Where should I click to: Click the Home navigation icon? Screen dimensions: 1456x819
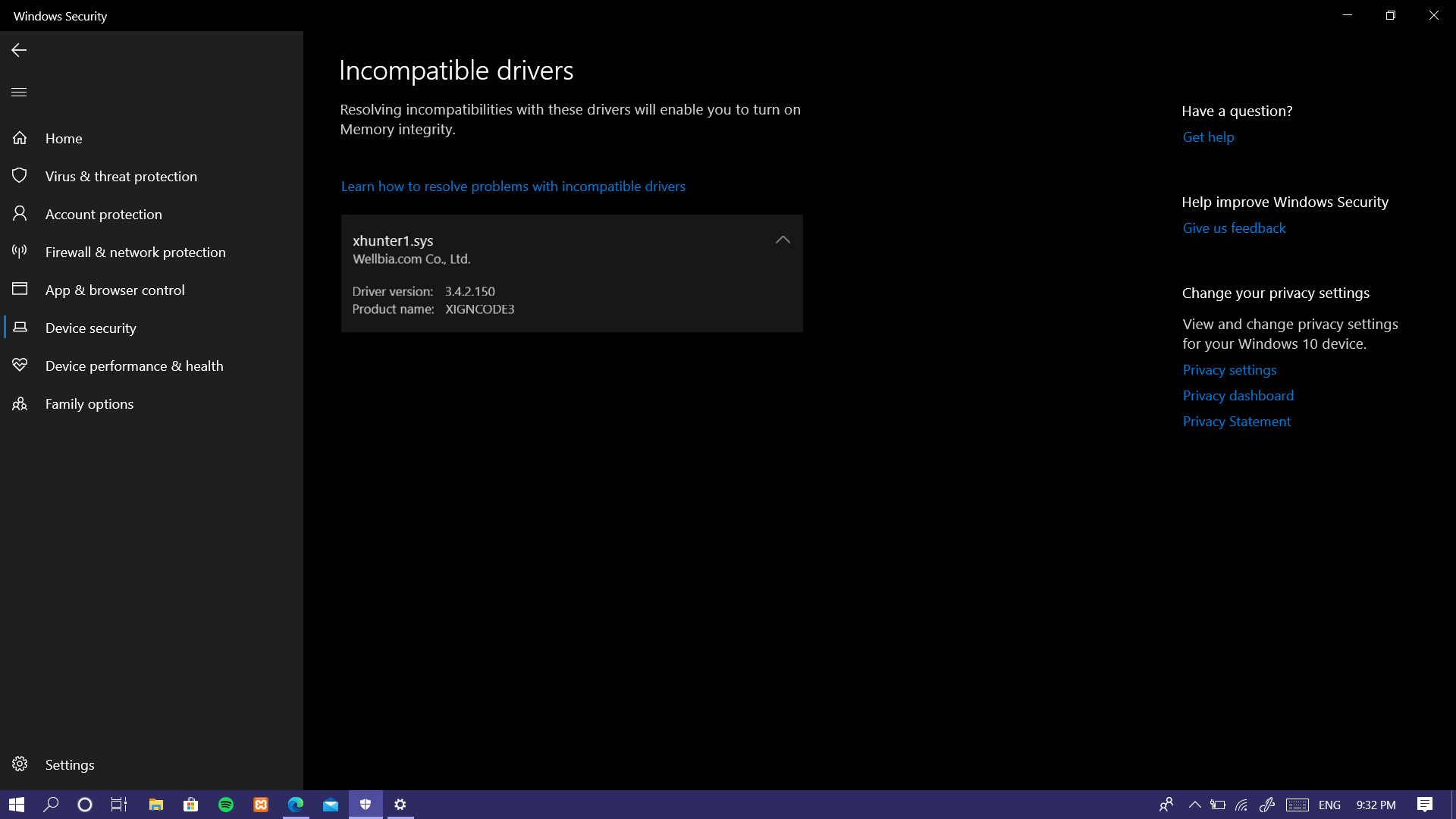[18, 138]
